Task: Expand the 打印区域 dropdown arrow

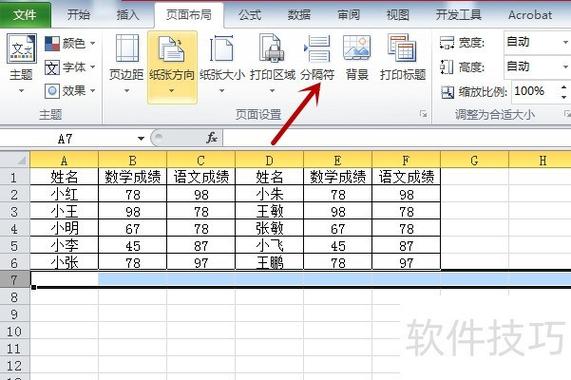Action: click(272, 91)
